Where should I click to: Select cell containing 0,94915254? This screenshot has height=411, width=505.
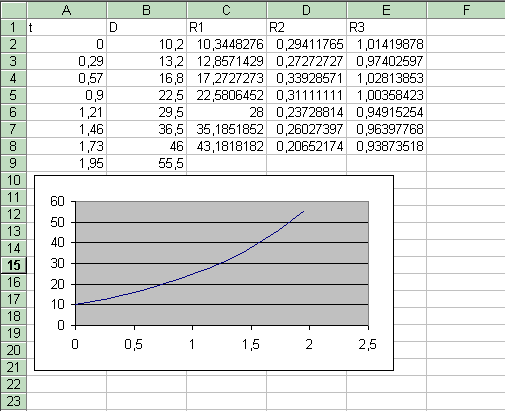[387, 112]
